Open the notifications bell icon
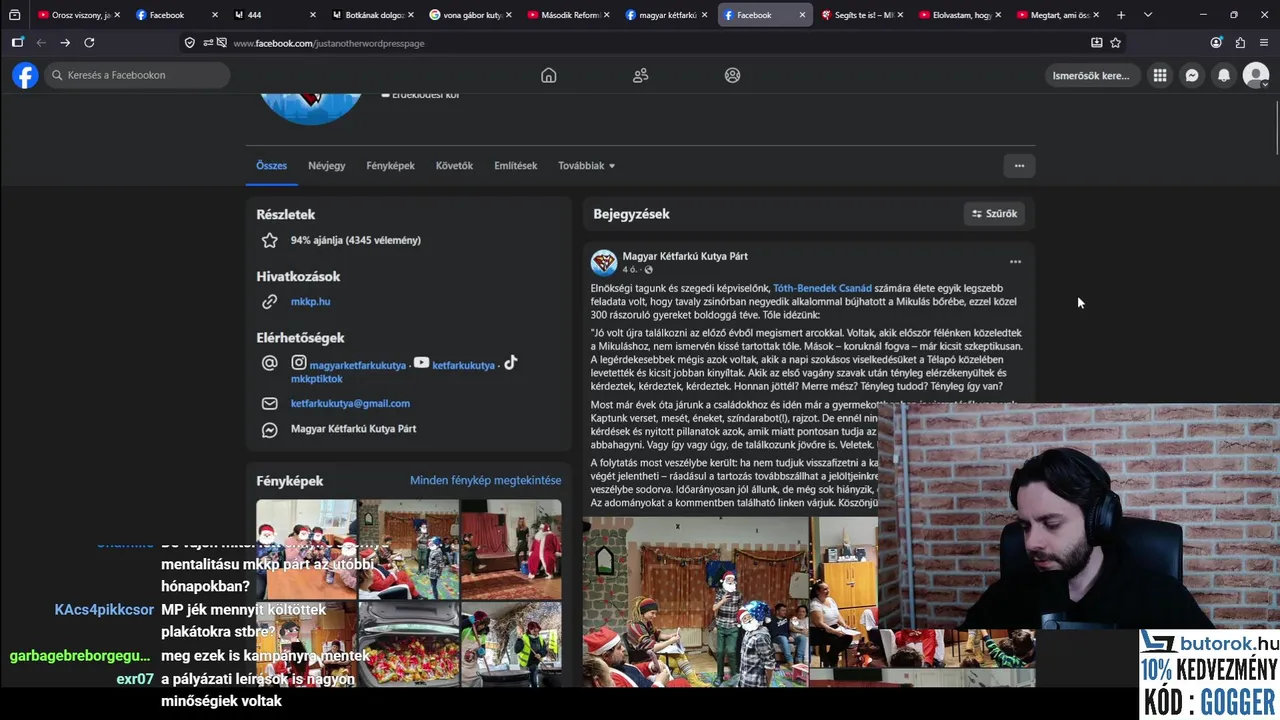This screenshot has width=1280, height=720. click(x=1224, y=75)
